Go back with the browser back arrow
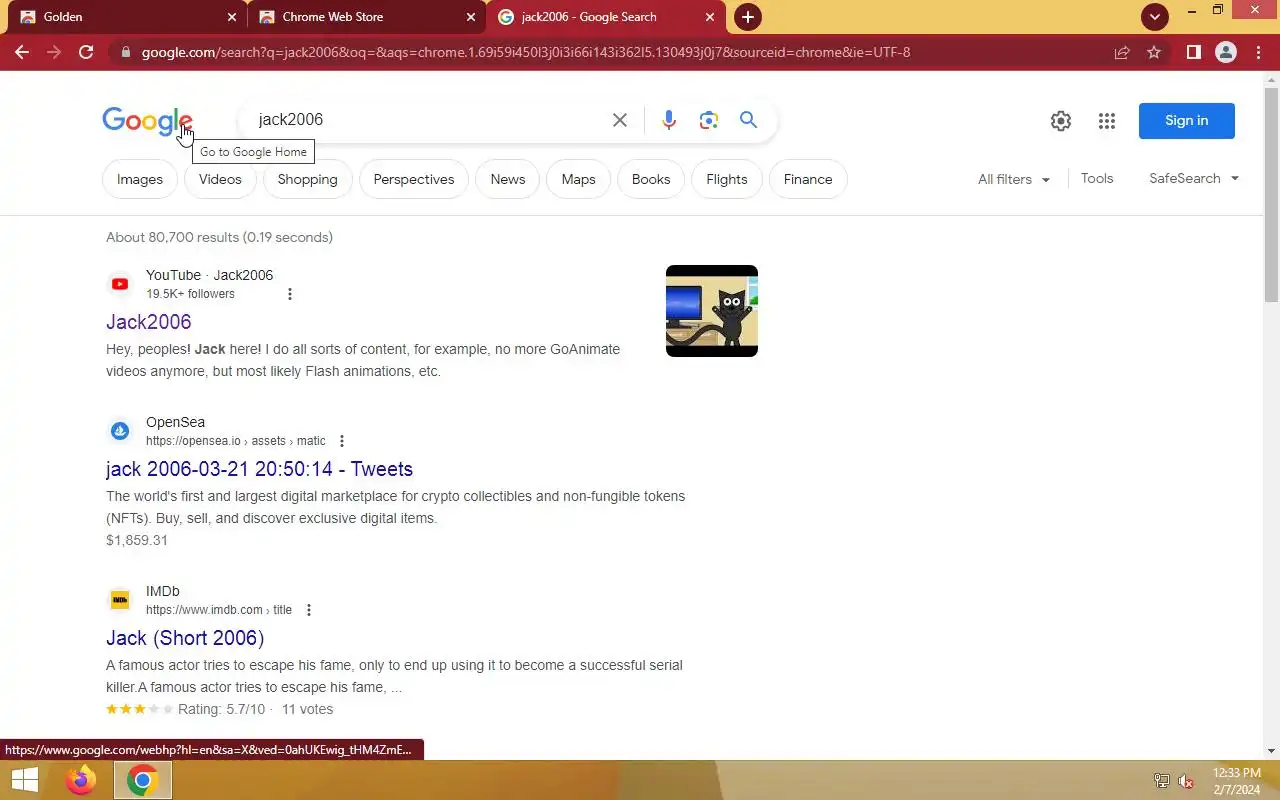 point(22,52)
